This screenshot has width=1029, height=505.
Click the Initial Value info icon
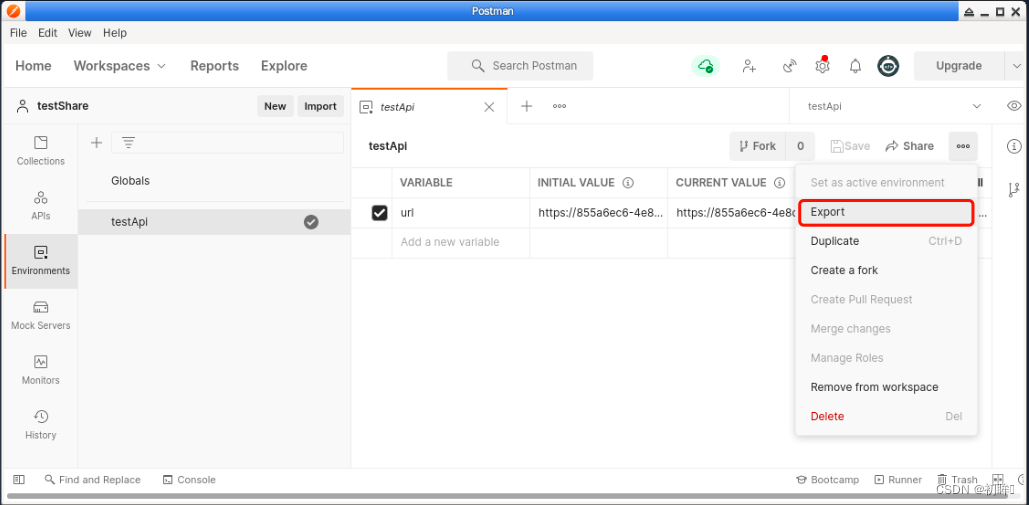[628, 182]
